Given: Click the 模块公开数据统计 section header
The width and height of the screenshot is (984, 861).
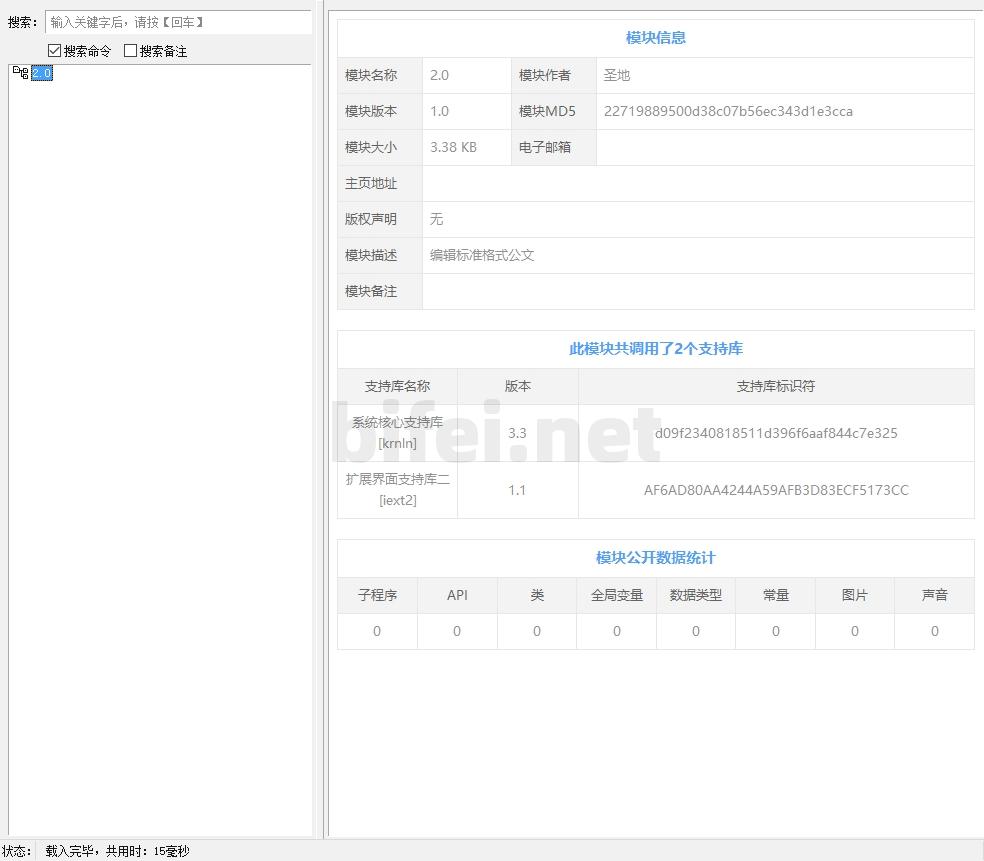Looking at the screenshot, I should click(655, 558).
